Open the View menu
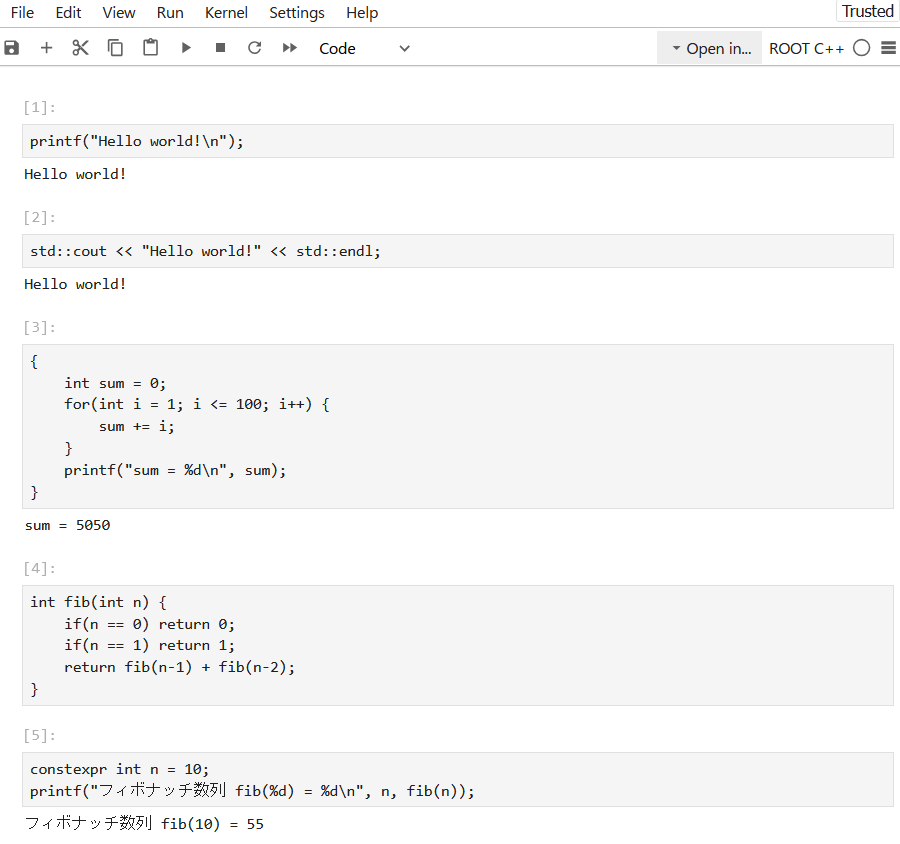 point(119,13)
